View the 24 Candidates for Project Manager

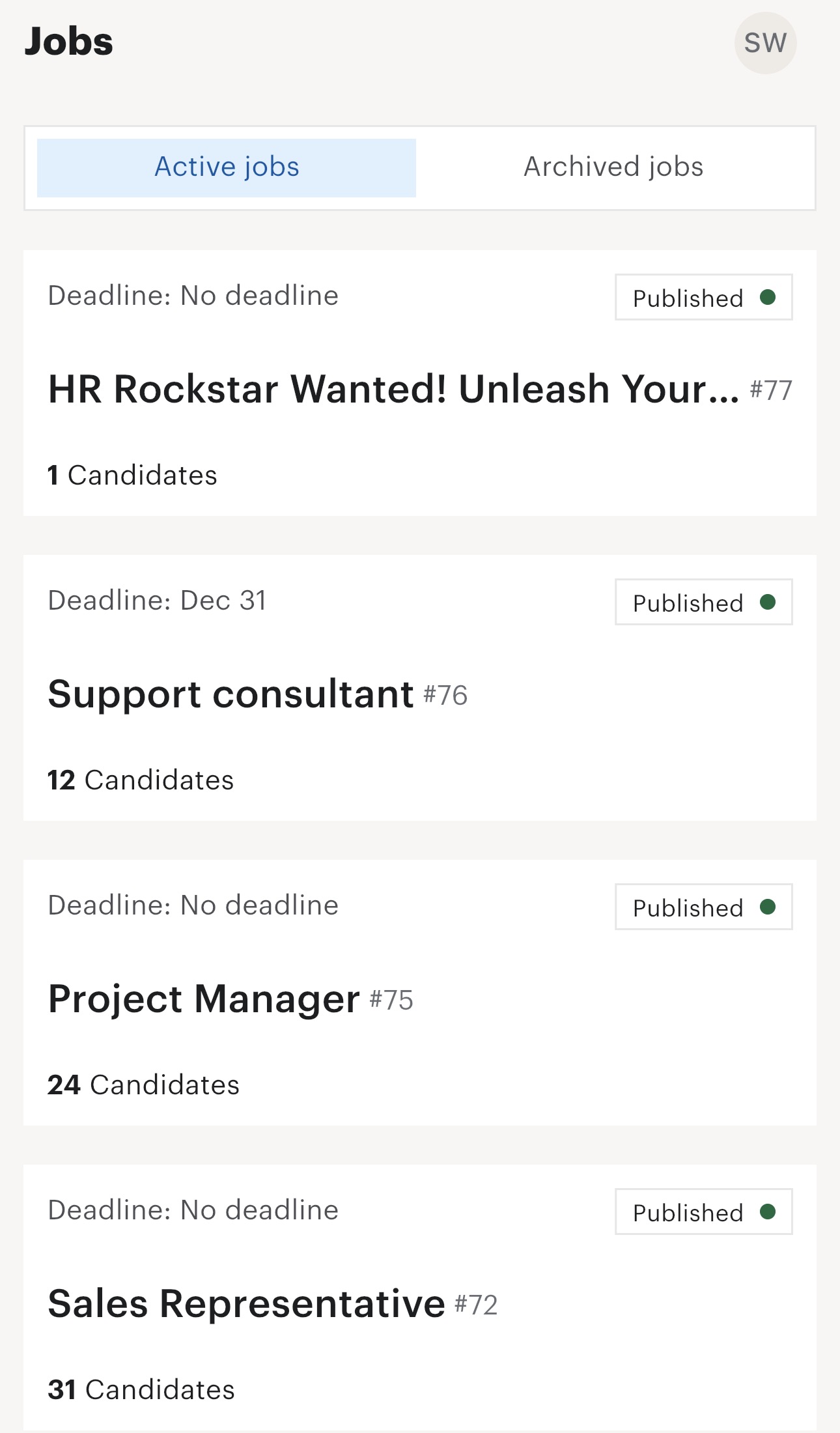coord(143,1085)
